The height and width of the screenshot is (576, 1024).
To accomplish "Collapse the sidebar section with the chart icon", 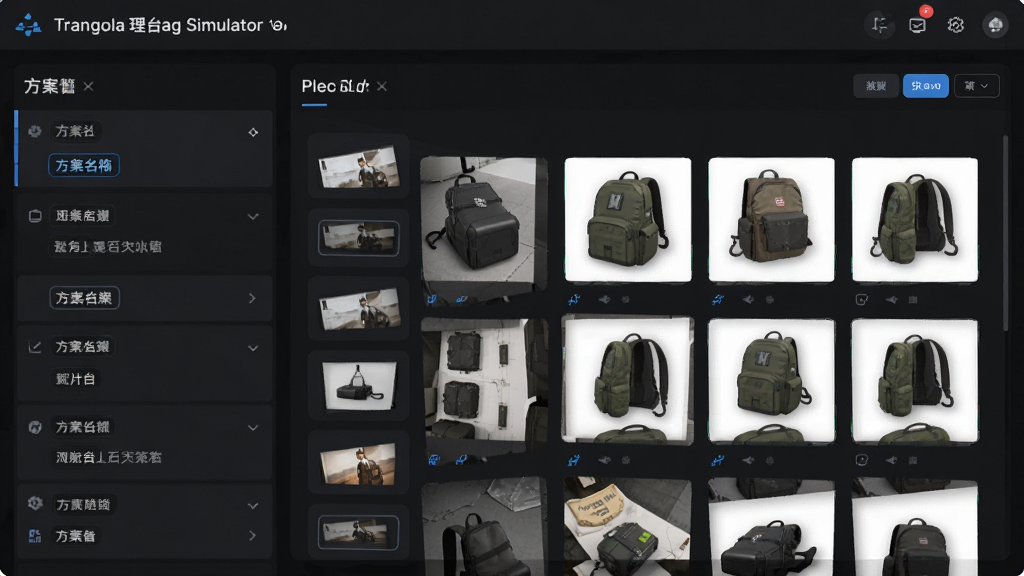I will [253, 348].
